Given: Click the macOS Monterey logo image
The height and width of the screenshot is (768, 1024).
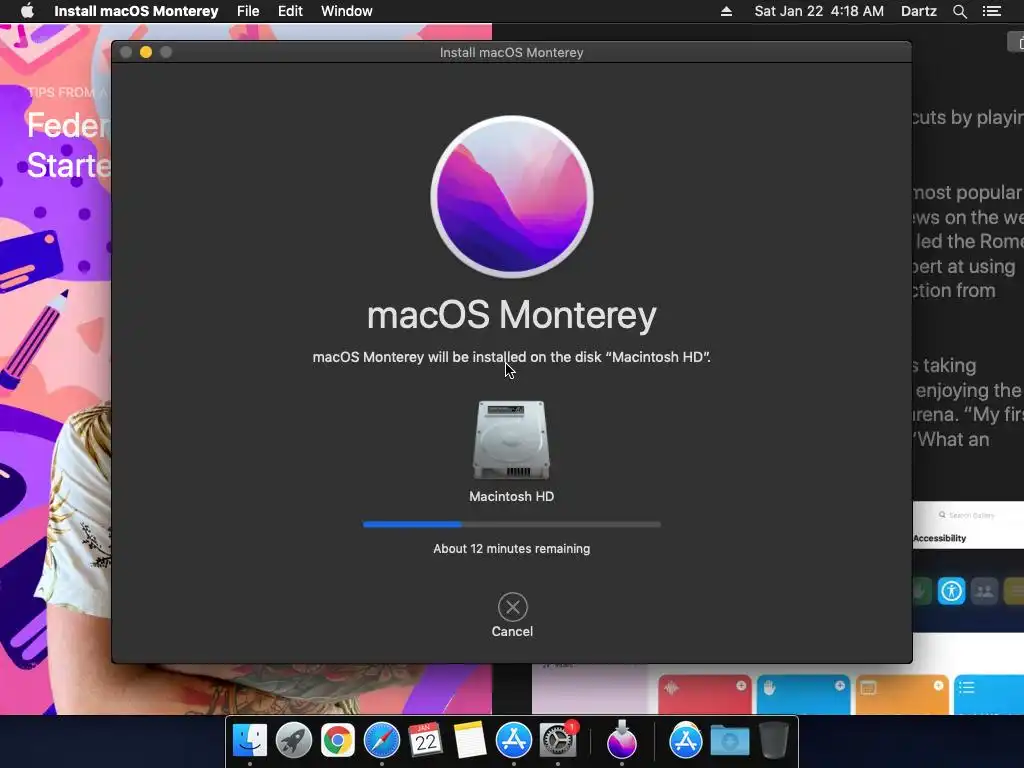Looking at the screenshot, I should [511, 197].
